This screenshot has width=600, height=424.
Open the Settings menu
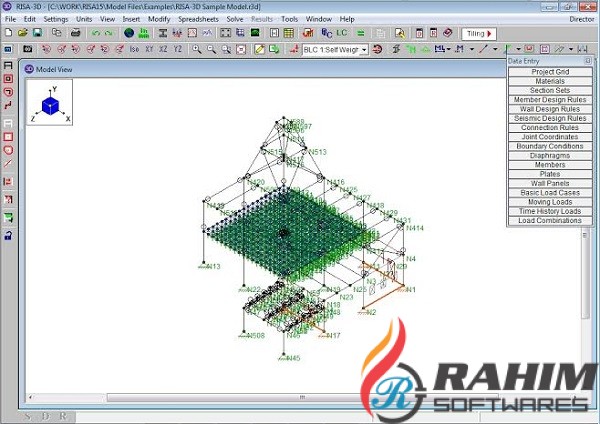(56, 19)
